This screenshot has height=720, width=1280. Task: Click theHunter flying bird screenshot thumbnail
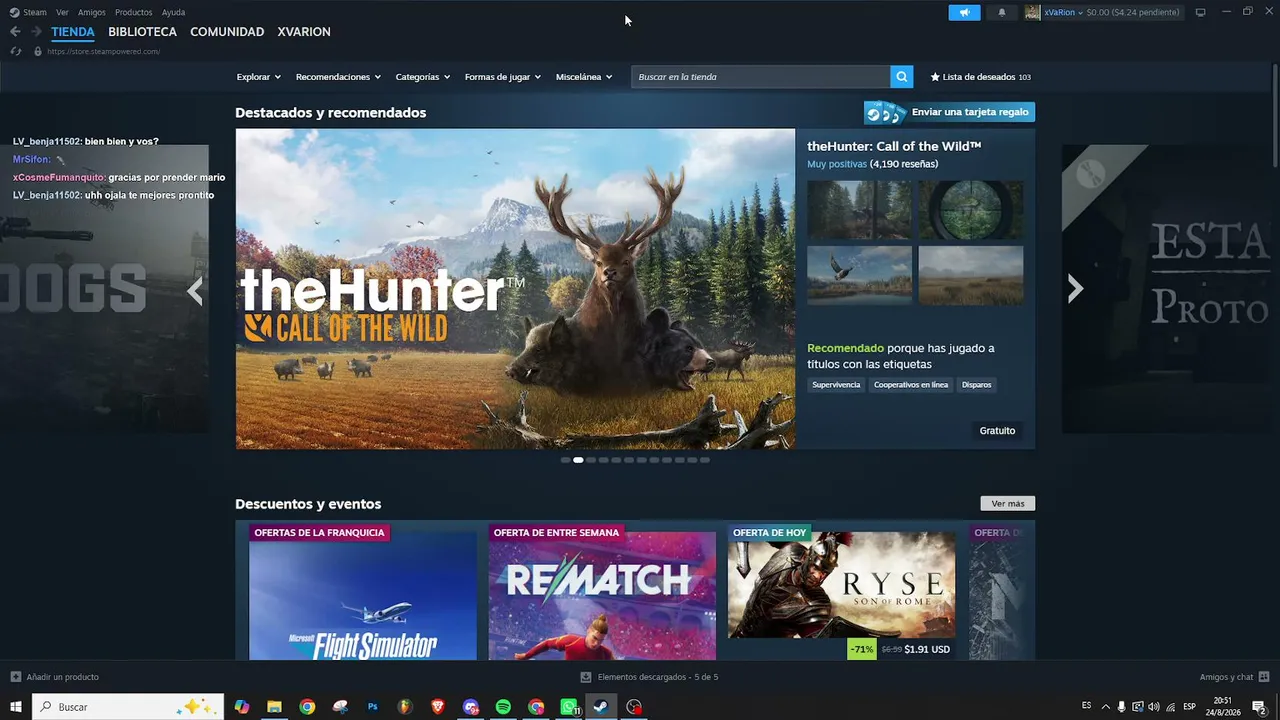click(859, 275)
